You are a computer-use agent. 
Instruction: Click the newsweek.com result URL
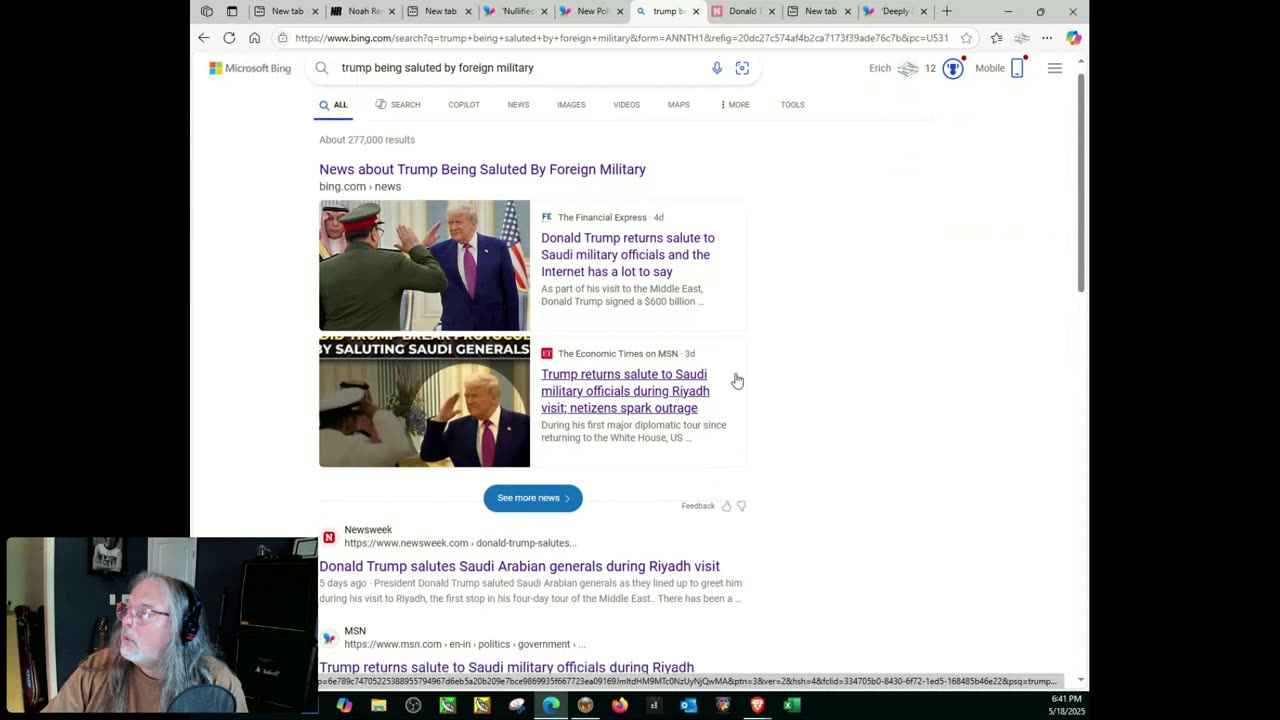460,543
